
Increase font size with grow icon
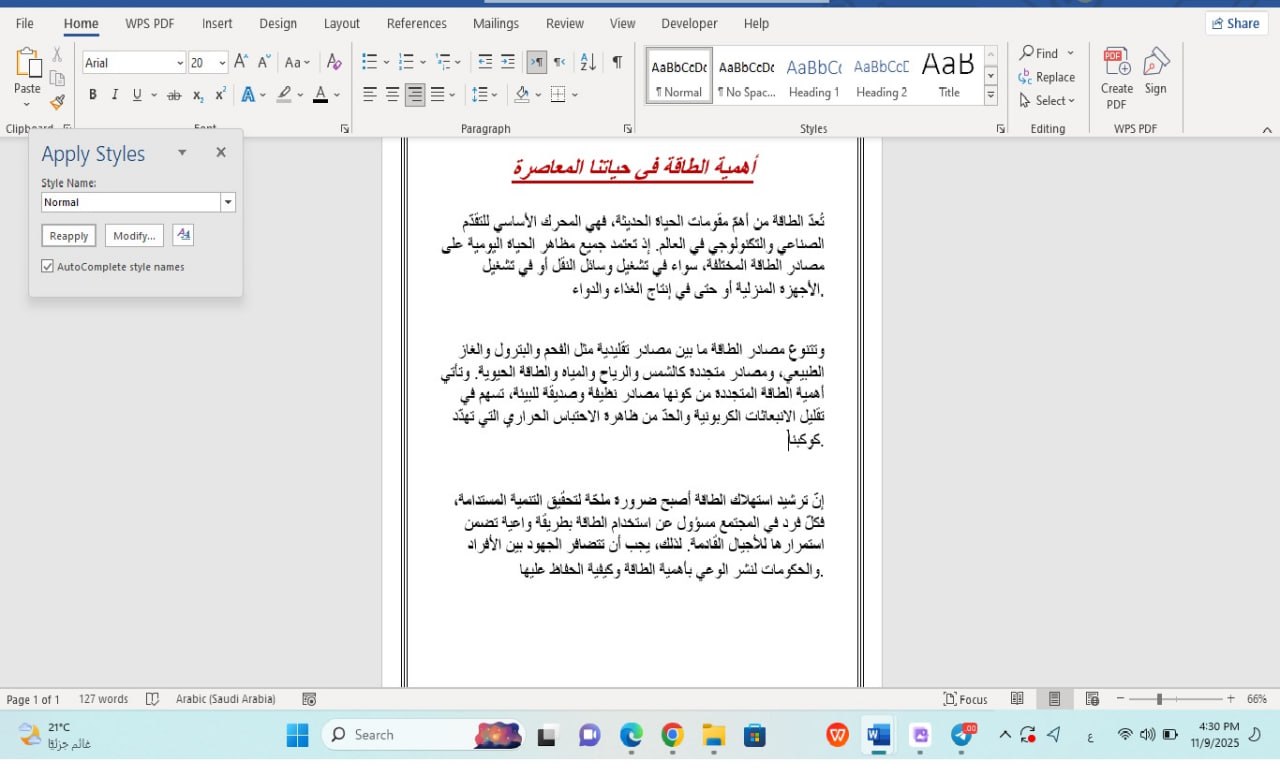pyautogui.click(x=241, y=62)
